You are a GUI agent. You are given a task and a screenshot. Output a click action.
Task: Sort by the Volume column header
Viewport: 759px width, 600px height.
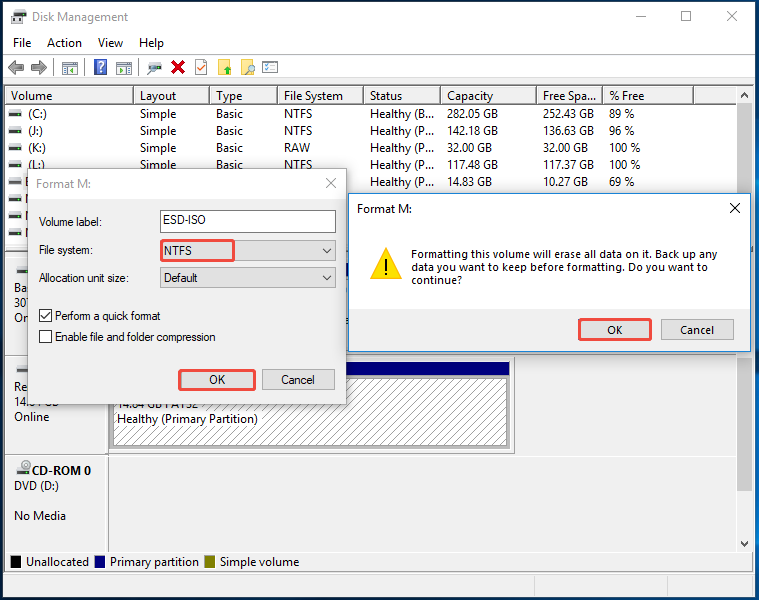coord(69,96)
